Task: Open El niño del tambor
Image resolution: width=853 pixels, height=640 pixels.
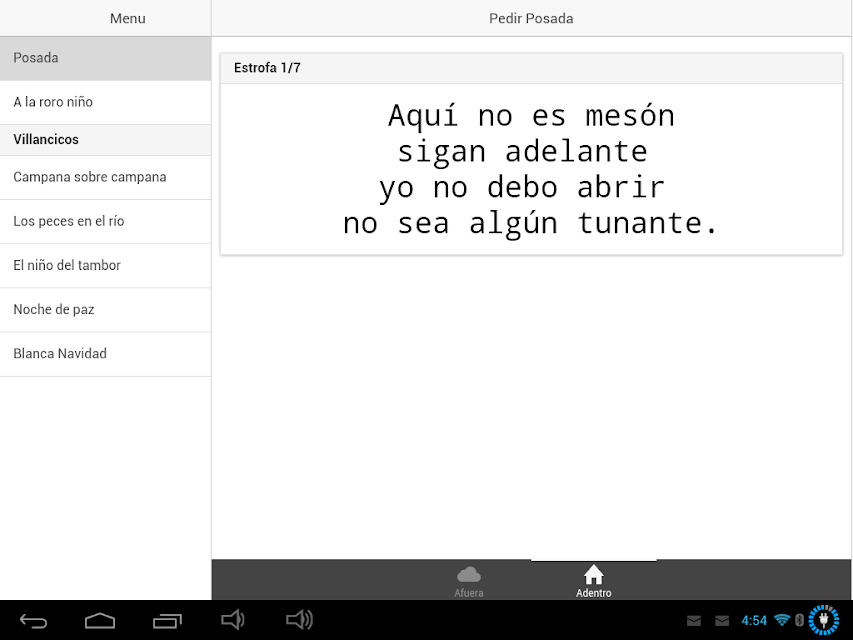Action: click(106, 266)
